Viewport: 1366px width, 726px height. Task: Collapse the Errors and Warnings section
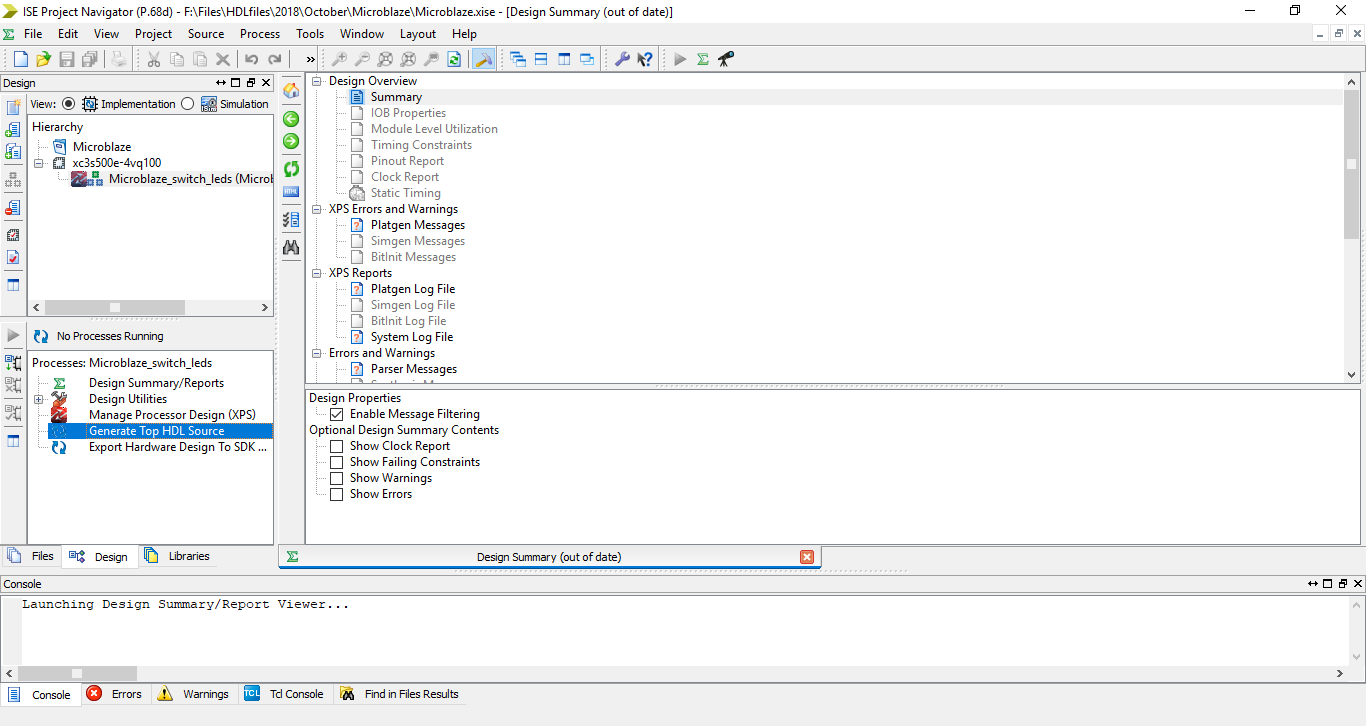[318, 353]
